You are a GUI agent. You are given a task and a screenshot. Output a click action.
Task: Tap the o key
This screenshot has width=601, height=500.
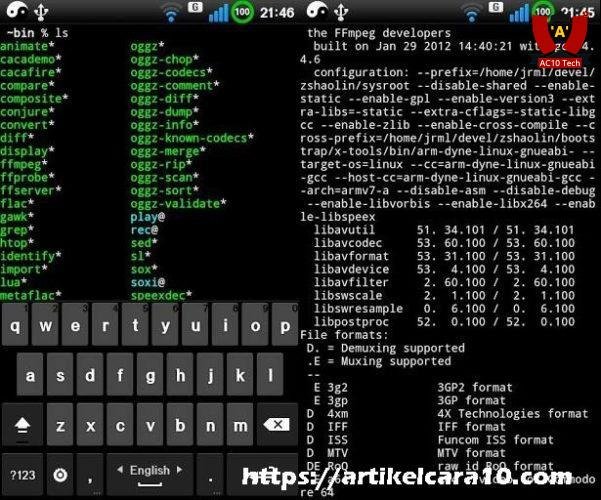coord(255,325)
